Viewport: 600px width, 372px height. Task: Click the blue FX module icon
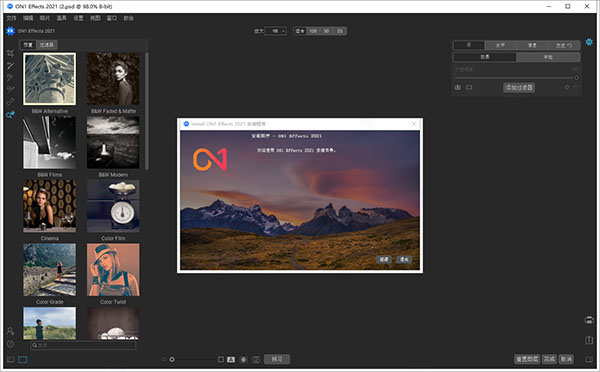10,31
